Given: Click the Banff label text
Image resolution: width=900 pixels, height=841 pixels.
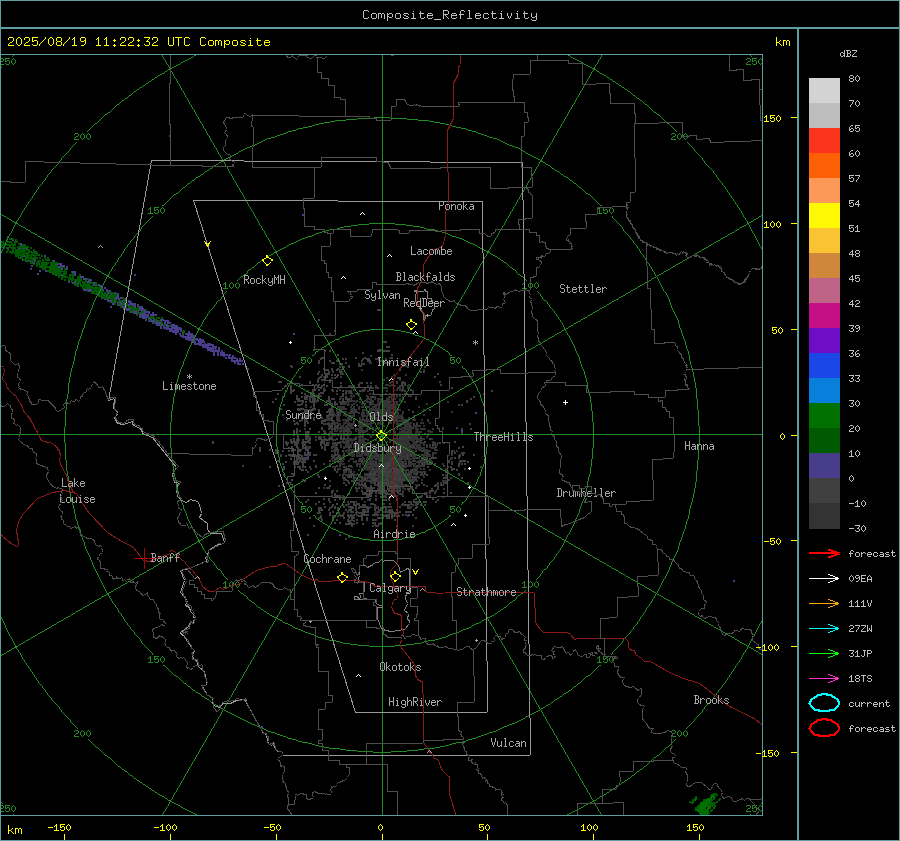Looking at the screenshot, I should point(165,557).
